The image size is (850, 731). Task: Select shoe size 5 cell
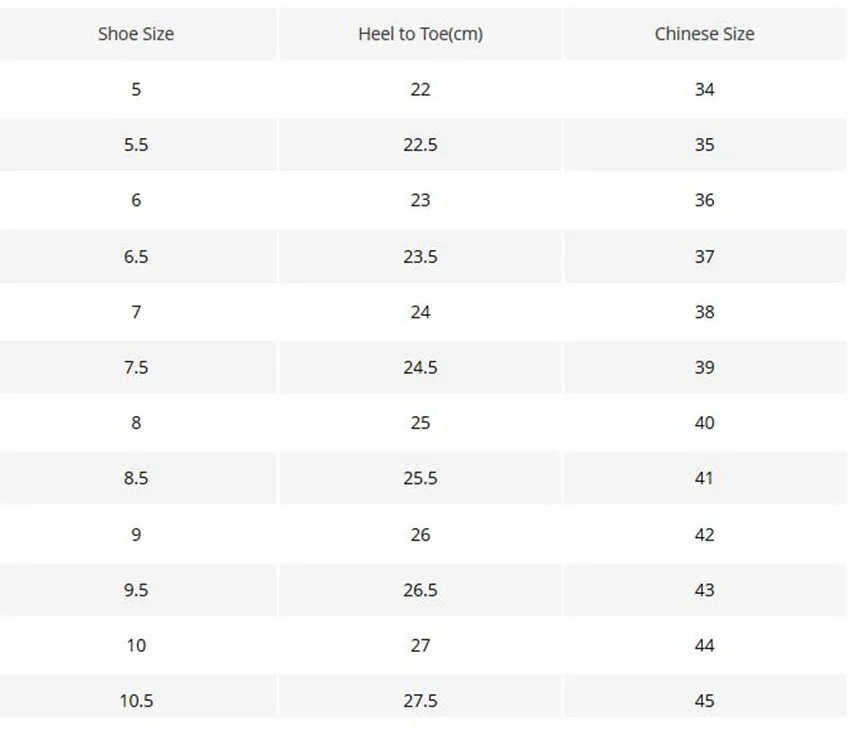[x=136, y=89]
